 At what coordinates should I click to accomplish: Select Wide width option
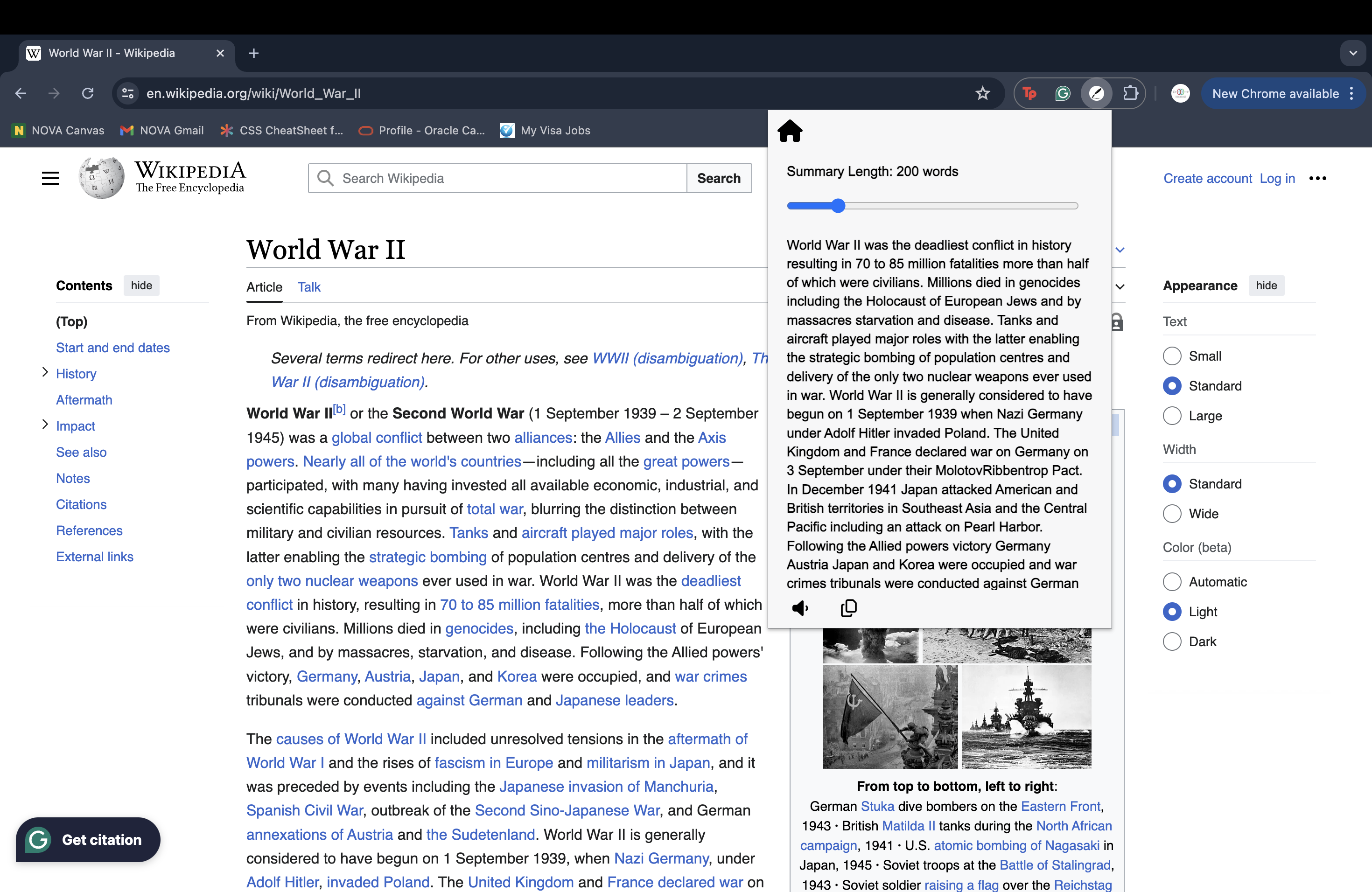[x=1172, y=514]
